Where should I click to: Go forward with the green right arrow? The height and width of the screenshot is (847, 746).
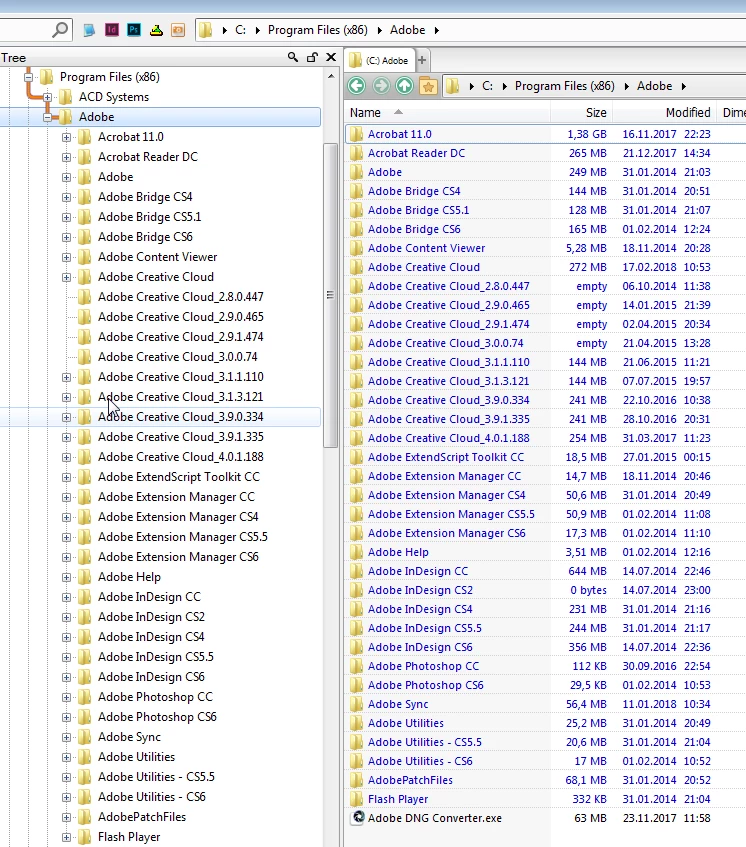click(x=381, y=85)
